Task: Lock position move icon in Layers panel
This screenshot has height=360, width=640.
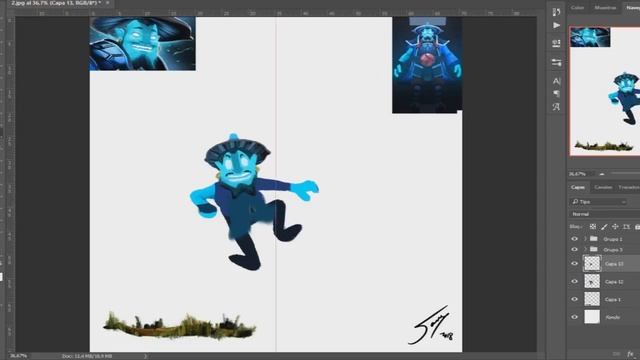Action: coord(615,227)
